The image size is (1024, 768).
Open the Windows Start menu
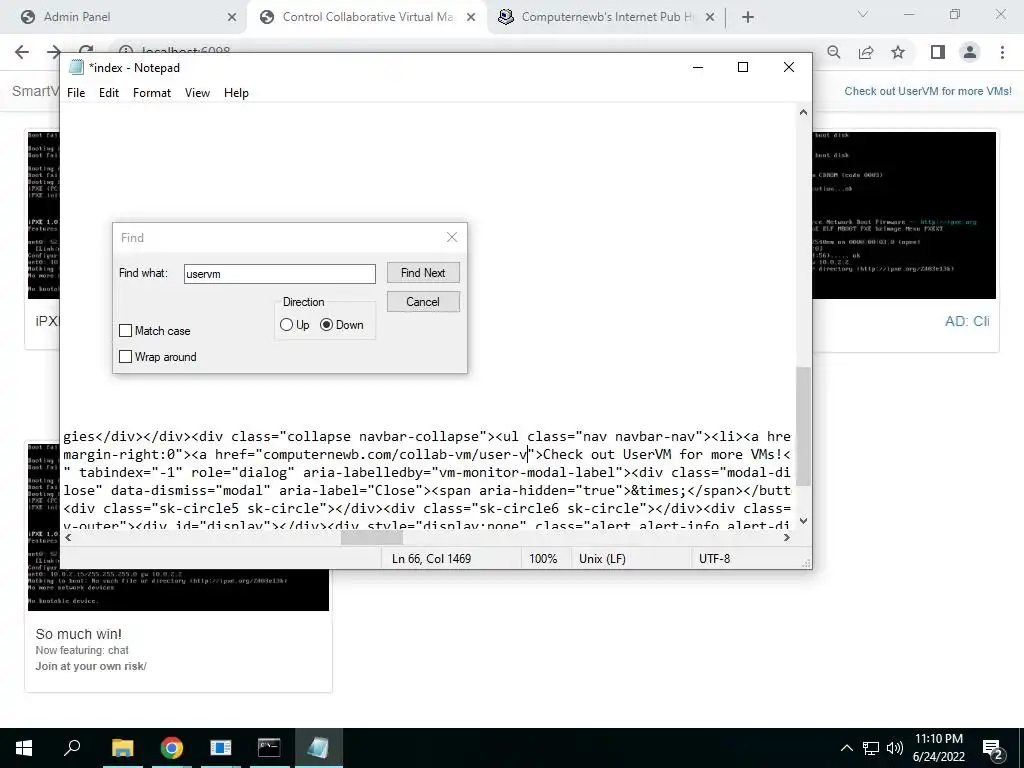24,748
